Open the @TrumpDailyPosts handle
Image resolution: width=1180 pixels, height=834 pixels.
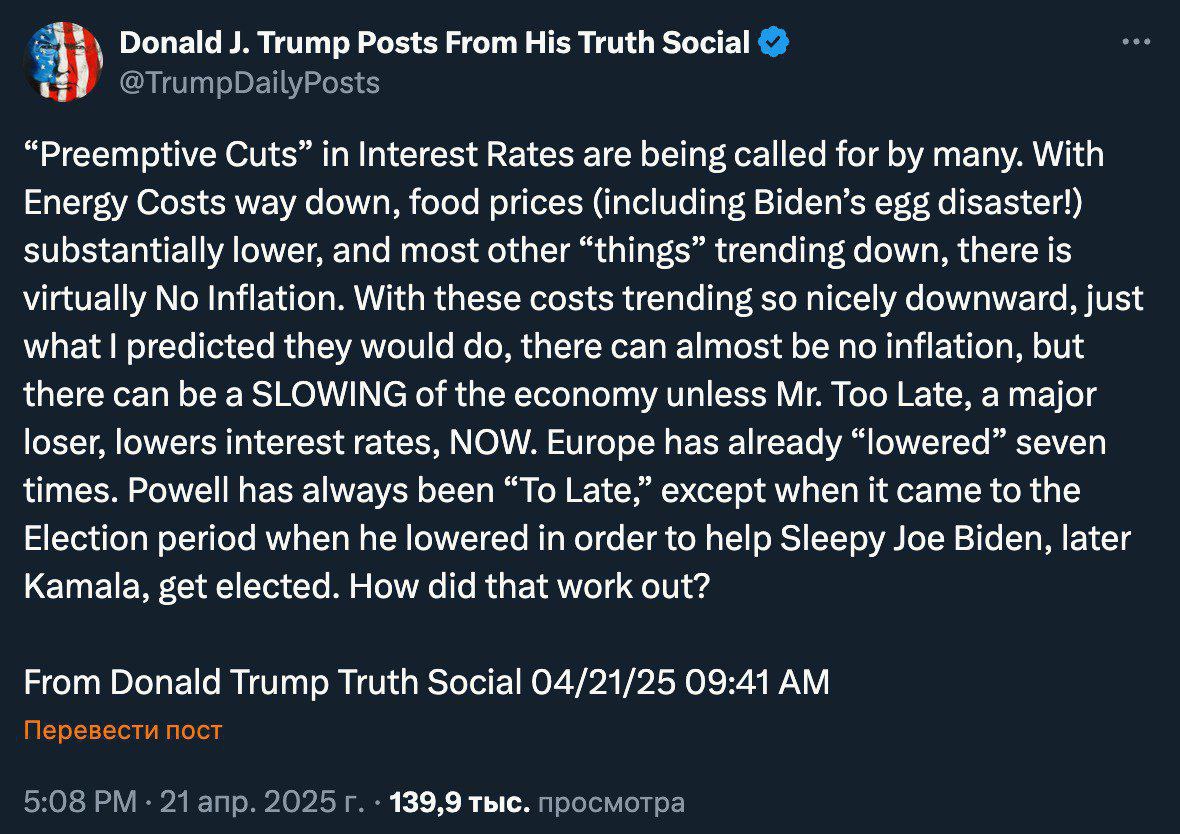coord(249,83)
